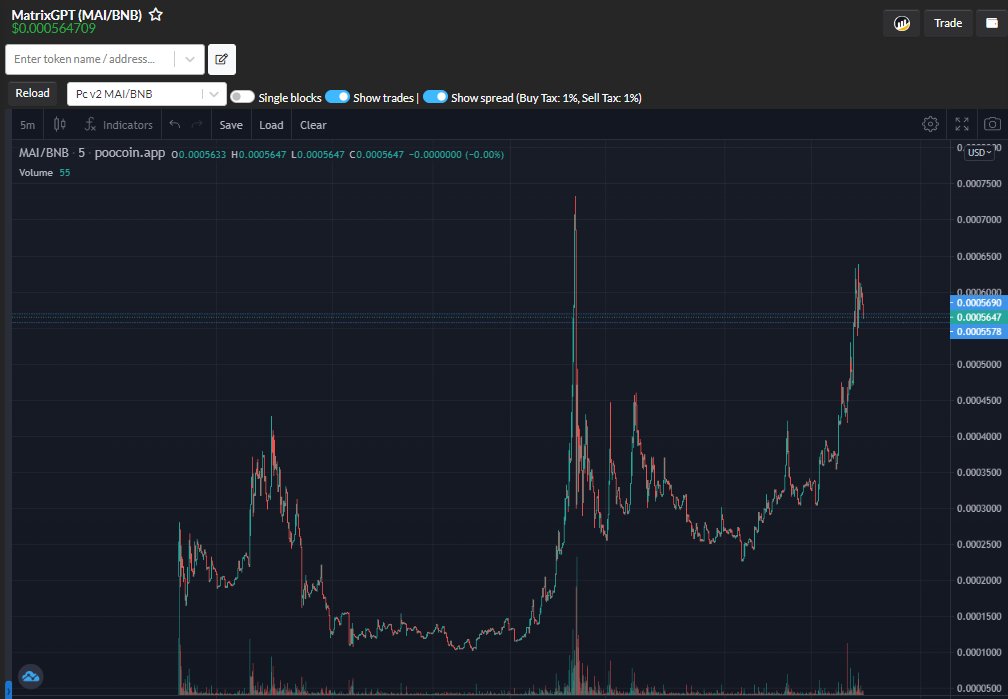Take a chart snapshot with camera icon
This screenshot has width=1008, height=699.
(x=993, y=124)
